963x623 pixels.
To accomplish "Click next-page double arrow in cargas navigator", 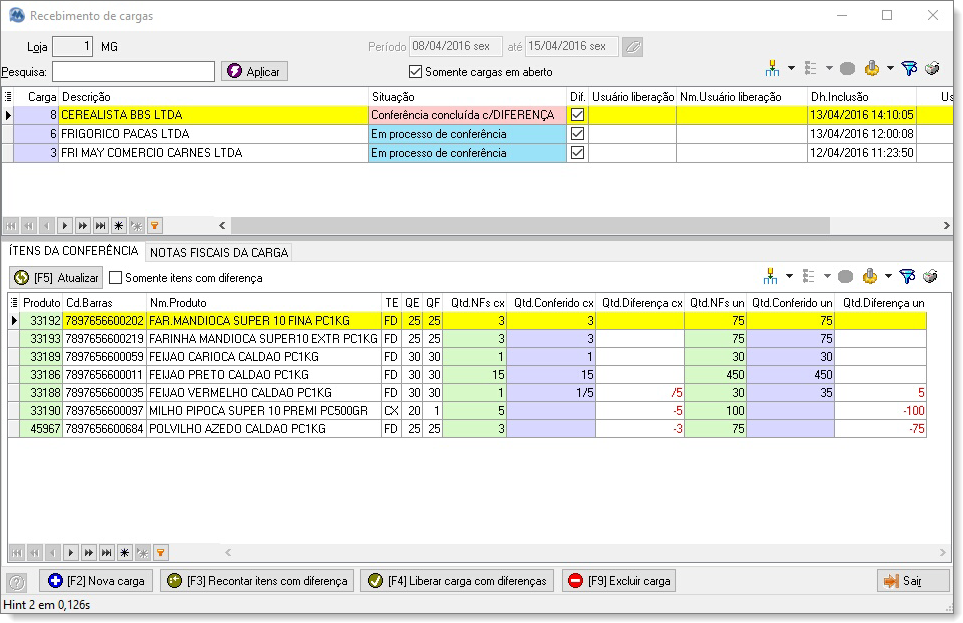I will (82, 225).
